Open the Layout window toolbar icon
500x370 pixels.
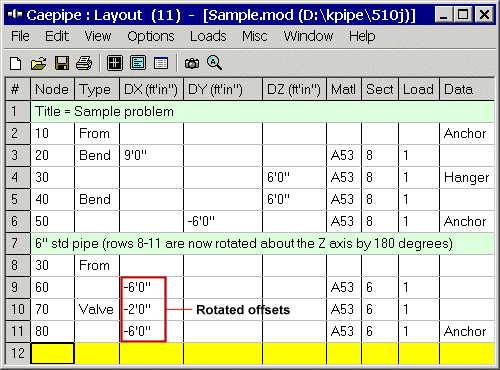[138, 63]
